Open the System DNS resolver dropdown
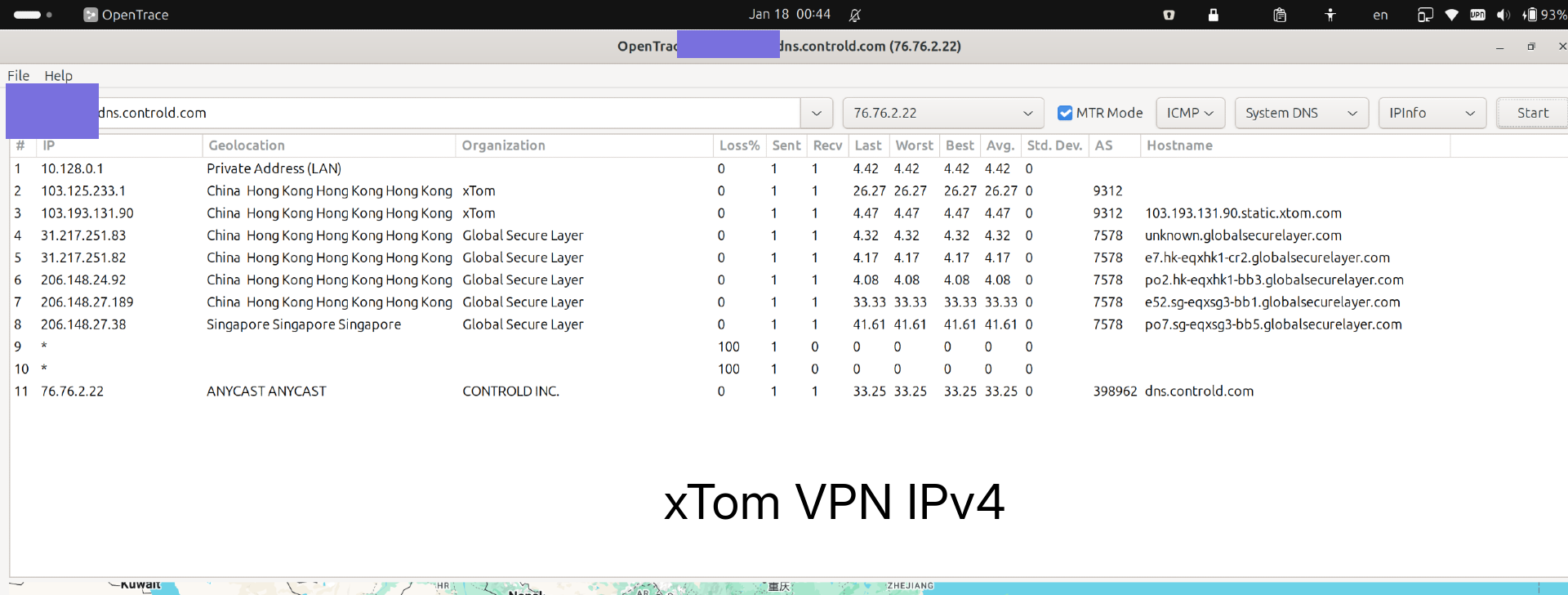 (x=1302, y=113)
